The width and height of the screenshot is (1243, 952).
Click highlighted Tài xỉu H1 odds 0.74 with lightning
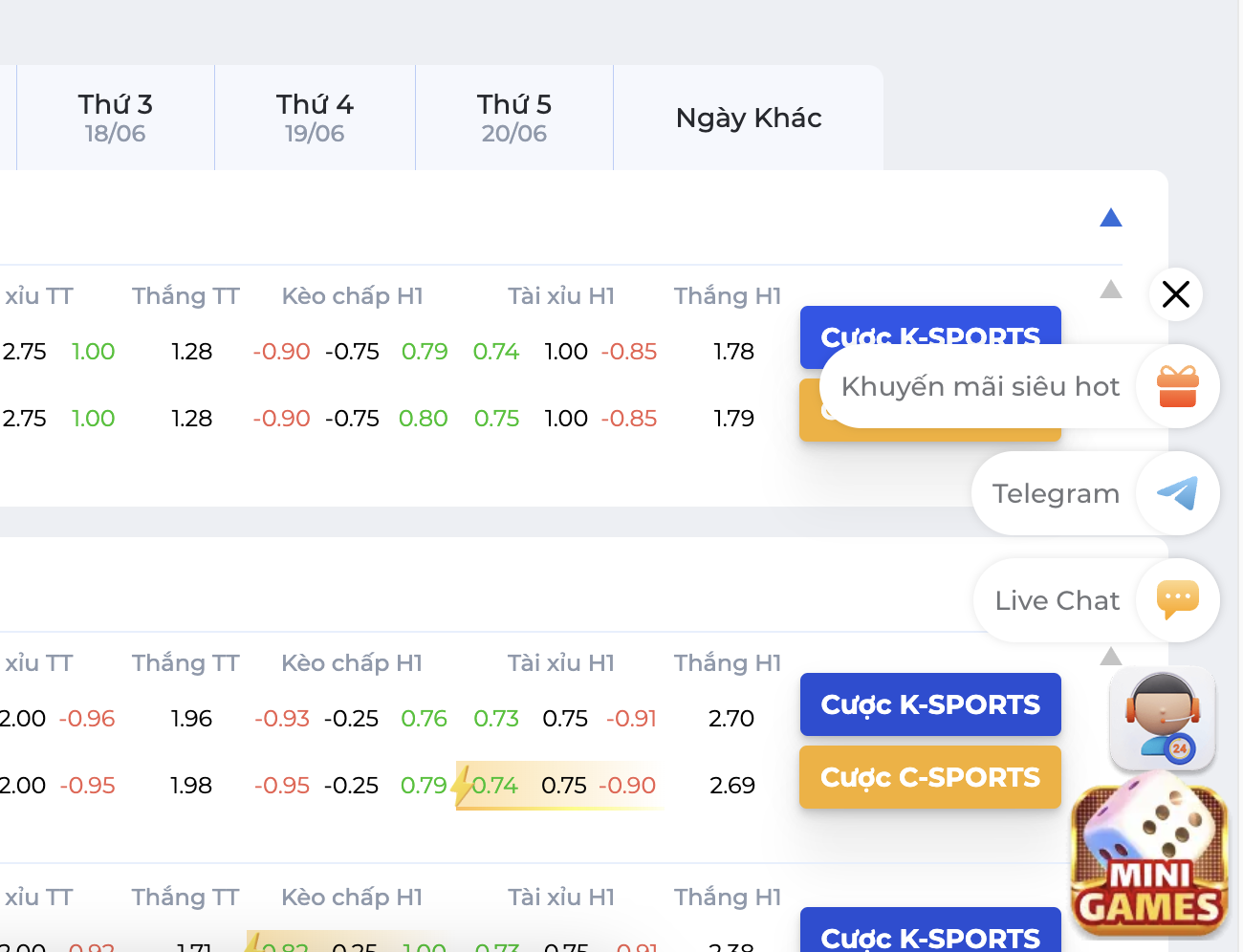(494, 786)
